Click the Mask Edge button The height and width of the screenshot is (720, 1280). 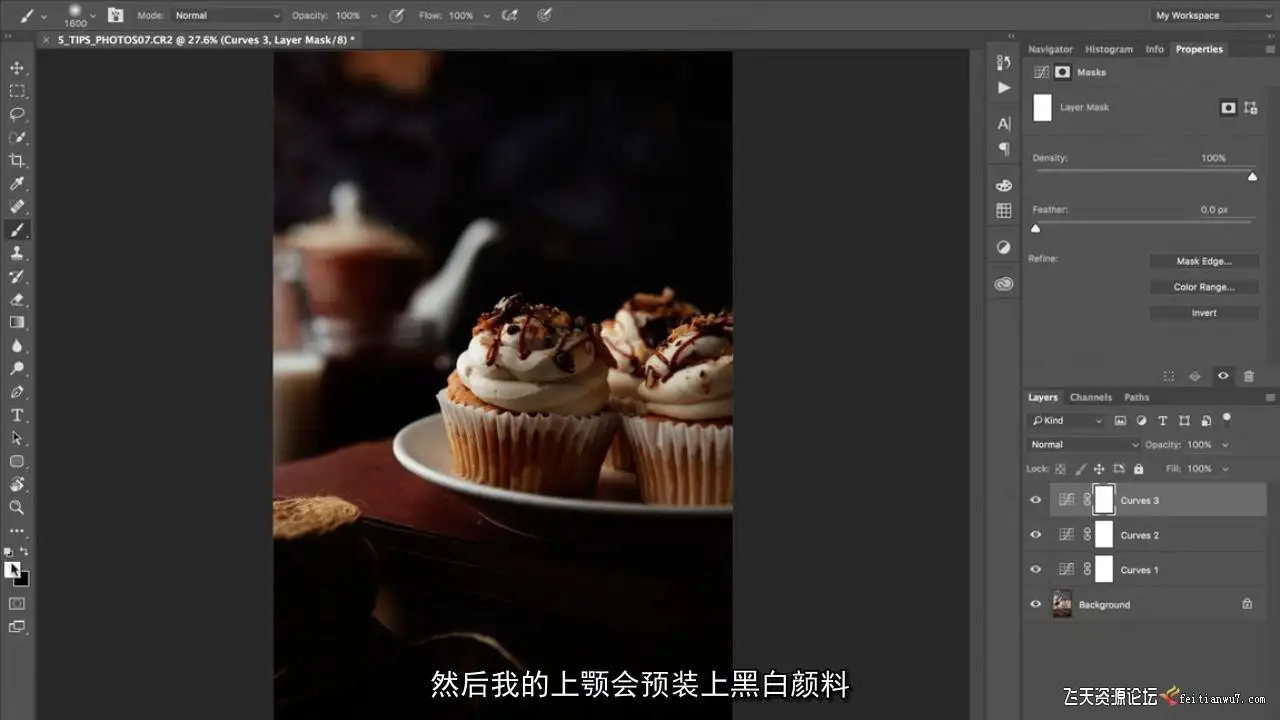tap(1204, 261)
